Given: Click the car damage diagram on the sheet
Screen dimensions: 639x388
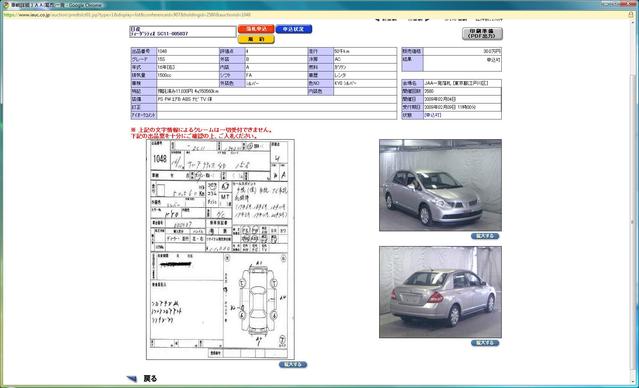Looking at the screenshot, I should pos(256,300).
